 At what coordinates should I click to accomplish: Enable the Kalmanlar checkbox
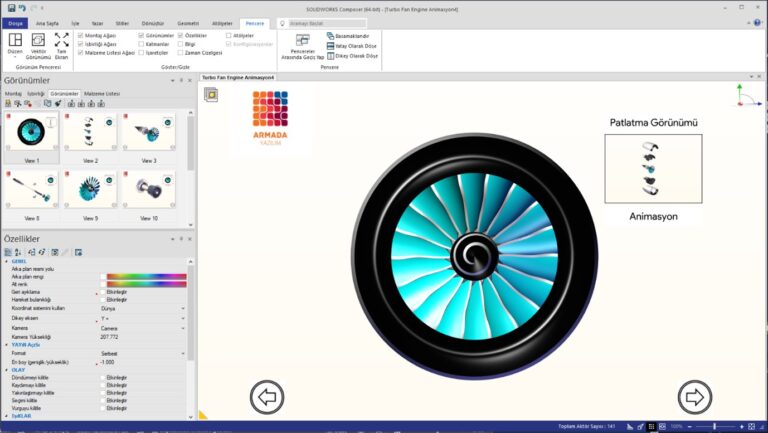coord(140,45)
